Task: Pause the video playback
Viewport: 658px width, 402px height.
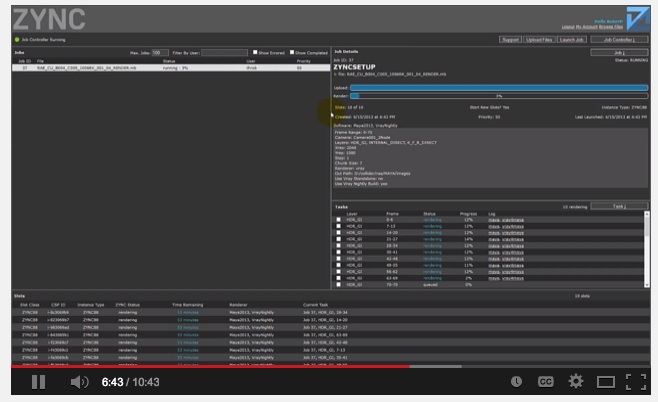Action: (x=38, y=382)
